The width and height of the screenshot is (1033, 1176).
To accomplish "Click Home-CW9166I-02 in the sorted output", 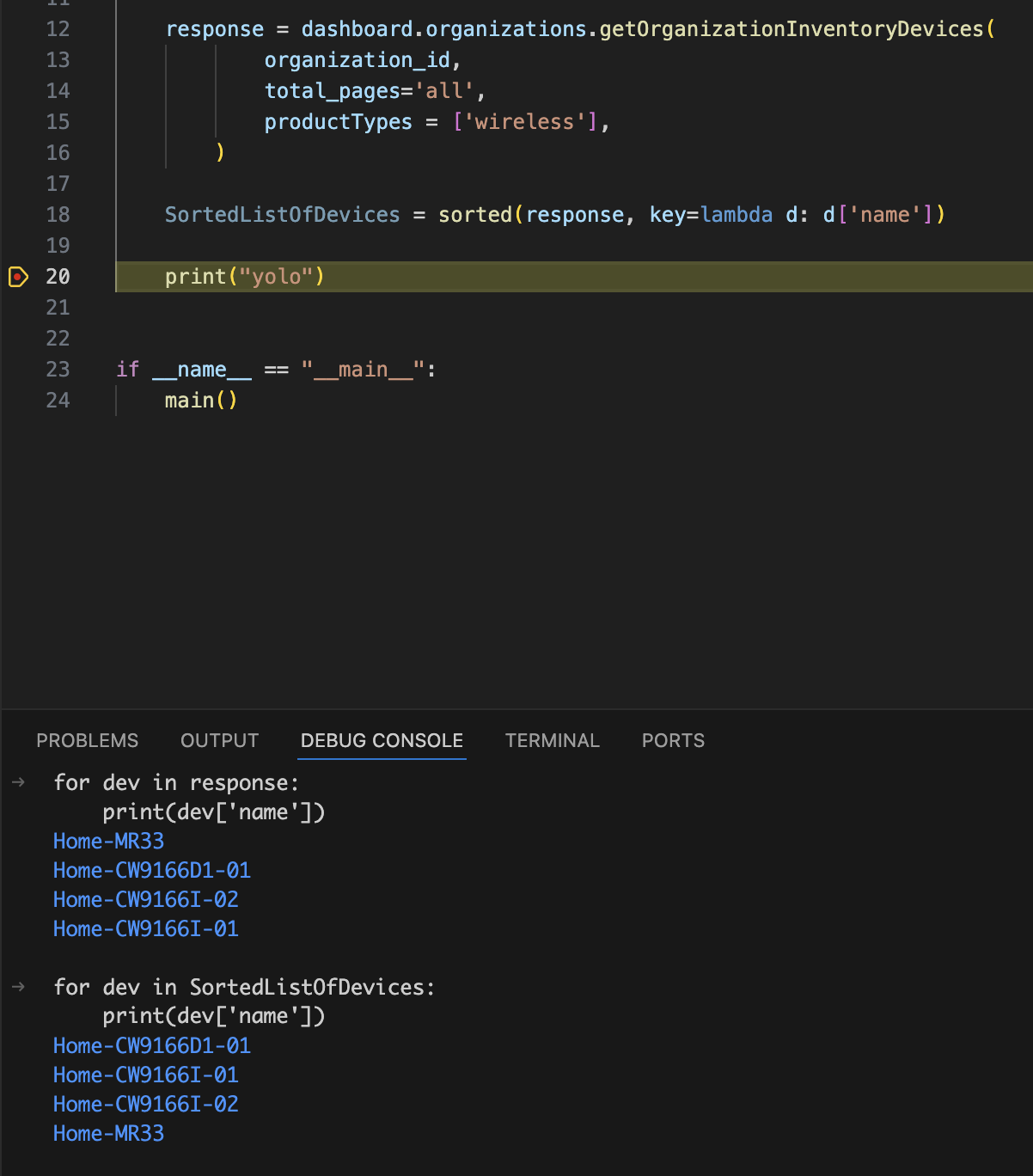I will click(x=145, y=1104).
